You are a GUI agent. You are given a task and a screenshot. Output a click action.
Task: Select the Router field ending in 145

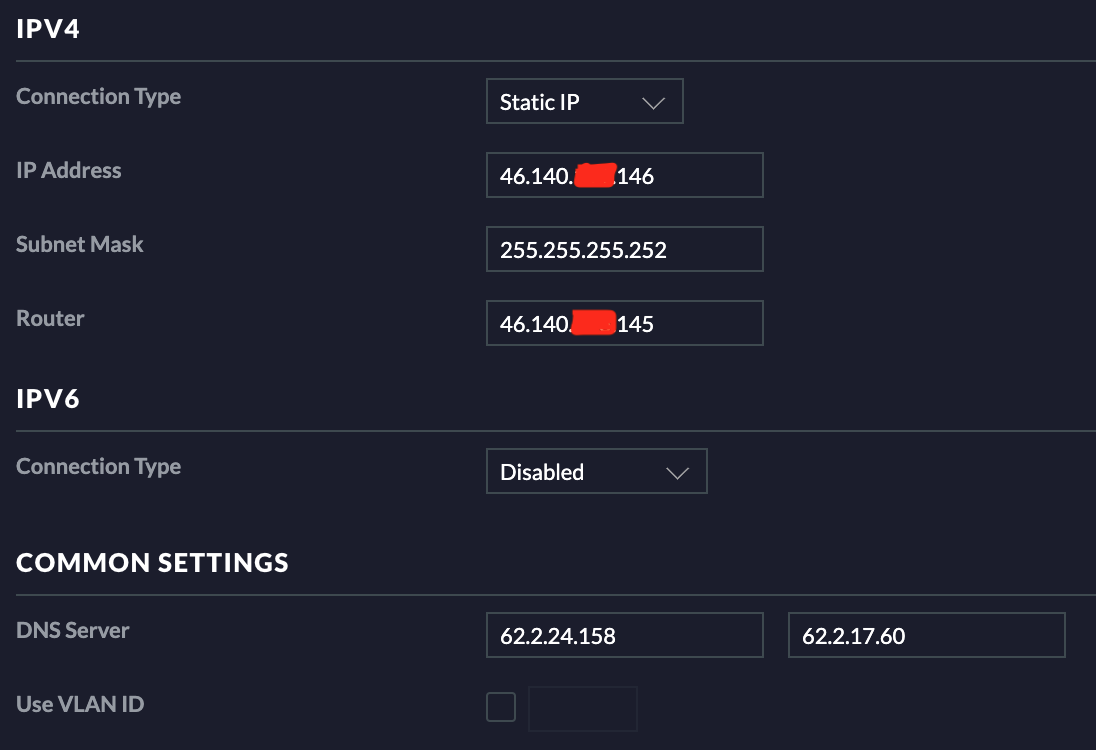(624, 324)
